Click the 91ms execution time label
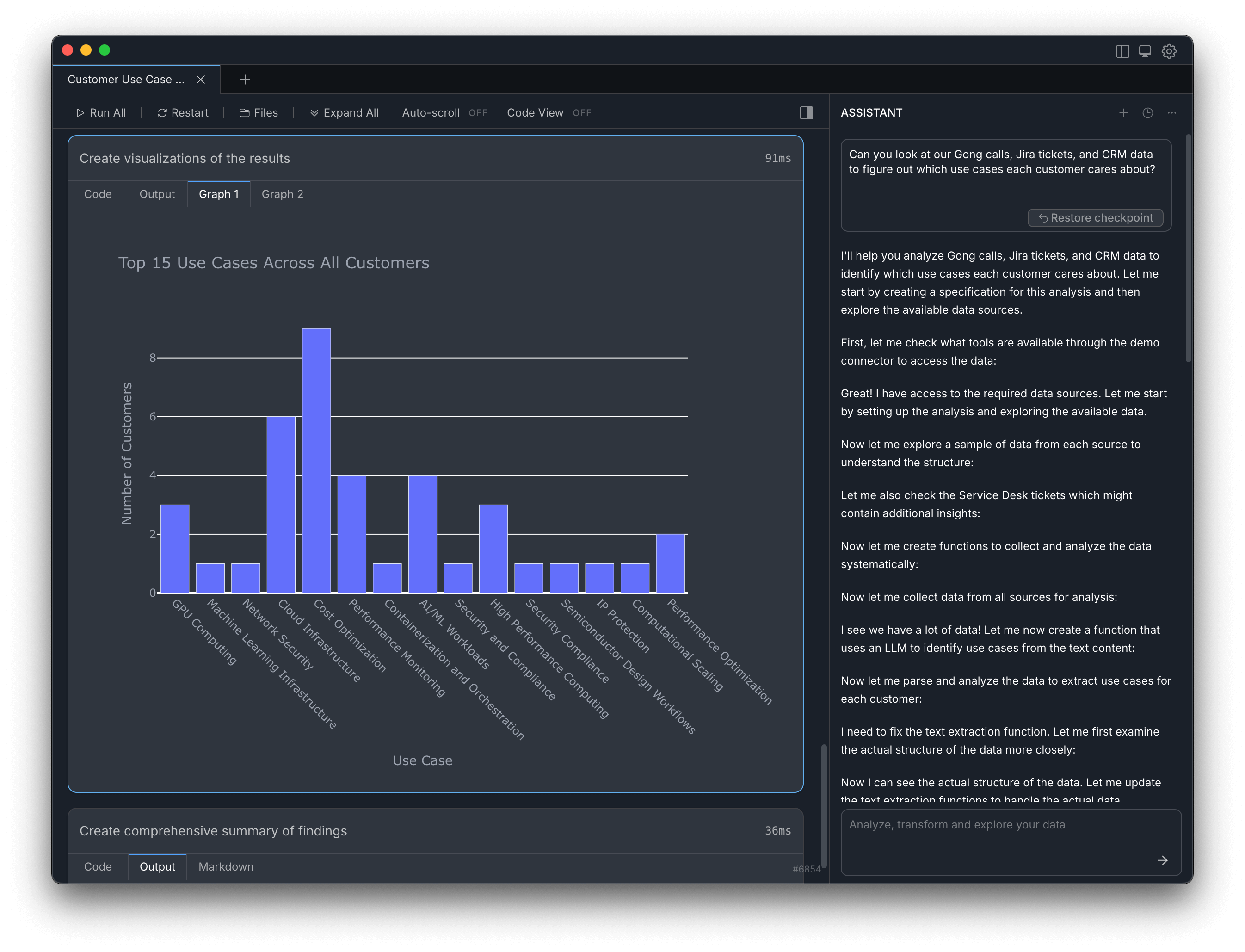The width and height of the screenshot is (1245, 952). 778,159
